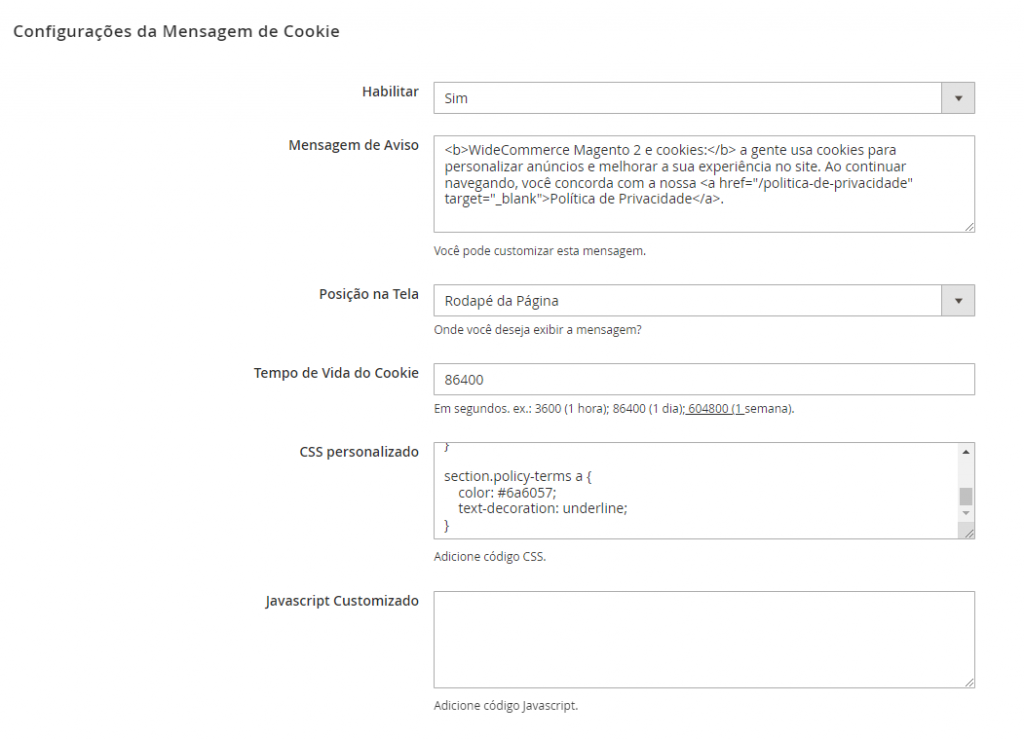Click inside the Mensagem de Aviso textarea
This screenshot has height=740, width=1024.
pos(704,184)
